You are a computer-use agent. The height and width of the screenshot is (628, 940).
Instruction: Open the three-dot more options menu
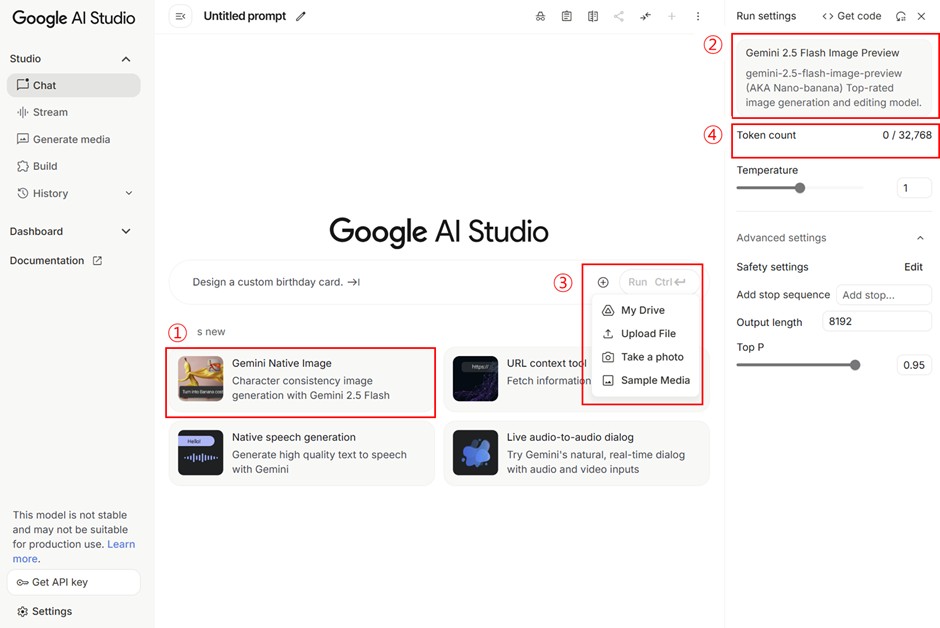tap(698, 16)
